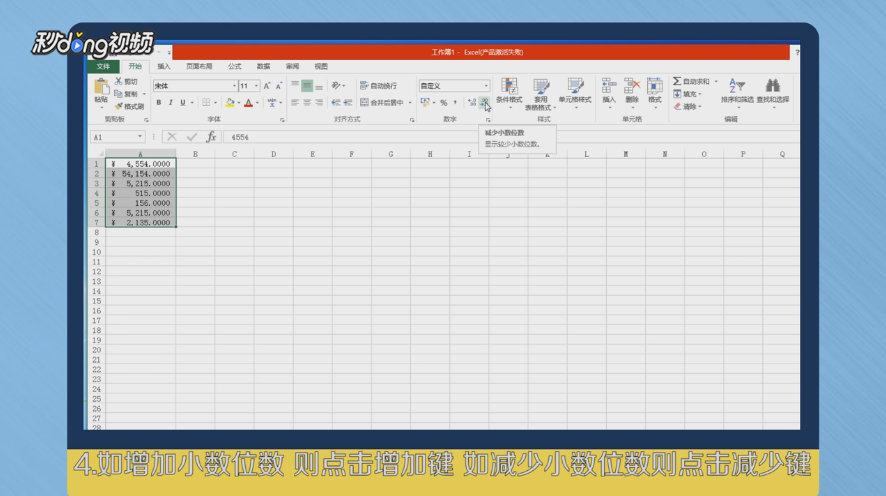Click the Decrease Decimal (减少小数位数) button
Viewport: 886px width, 496px height.
[484, 103]
